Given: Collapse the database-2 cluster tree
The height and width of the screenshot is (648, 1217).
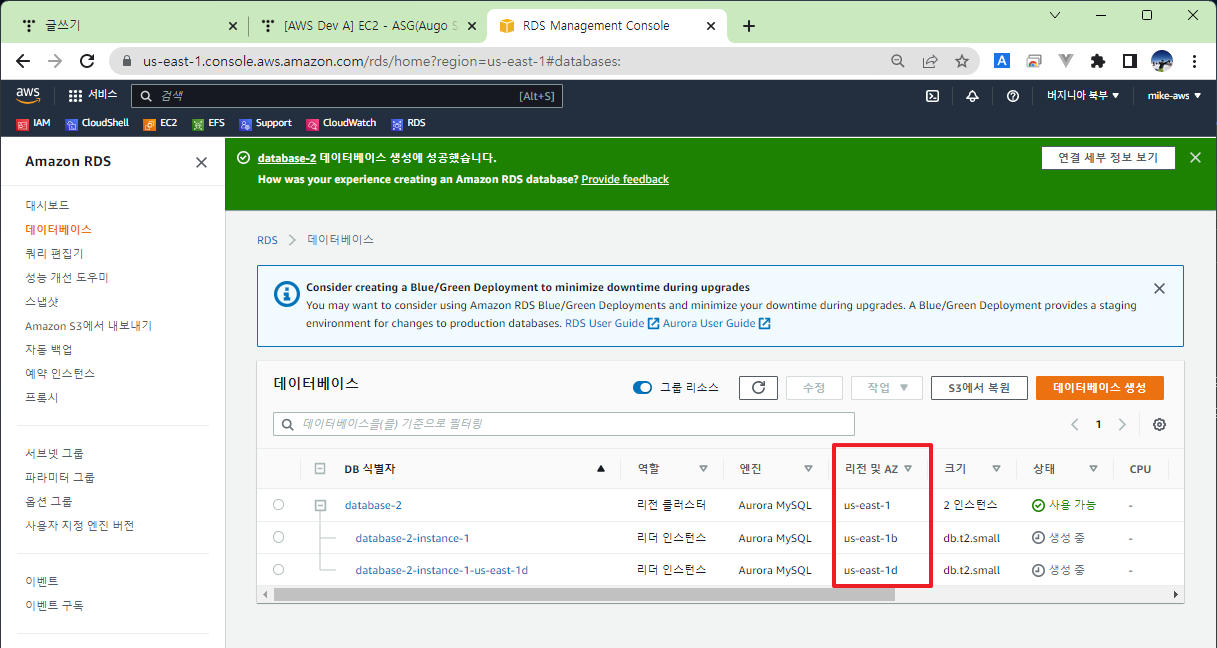Looking at the screenshot, I should pyautogui.click(x=320, y=505).
